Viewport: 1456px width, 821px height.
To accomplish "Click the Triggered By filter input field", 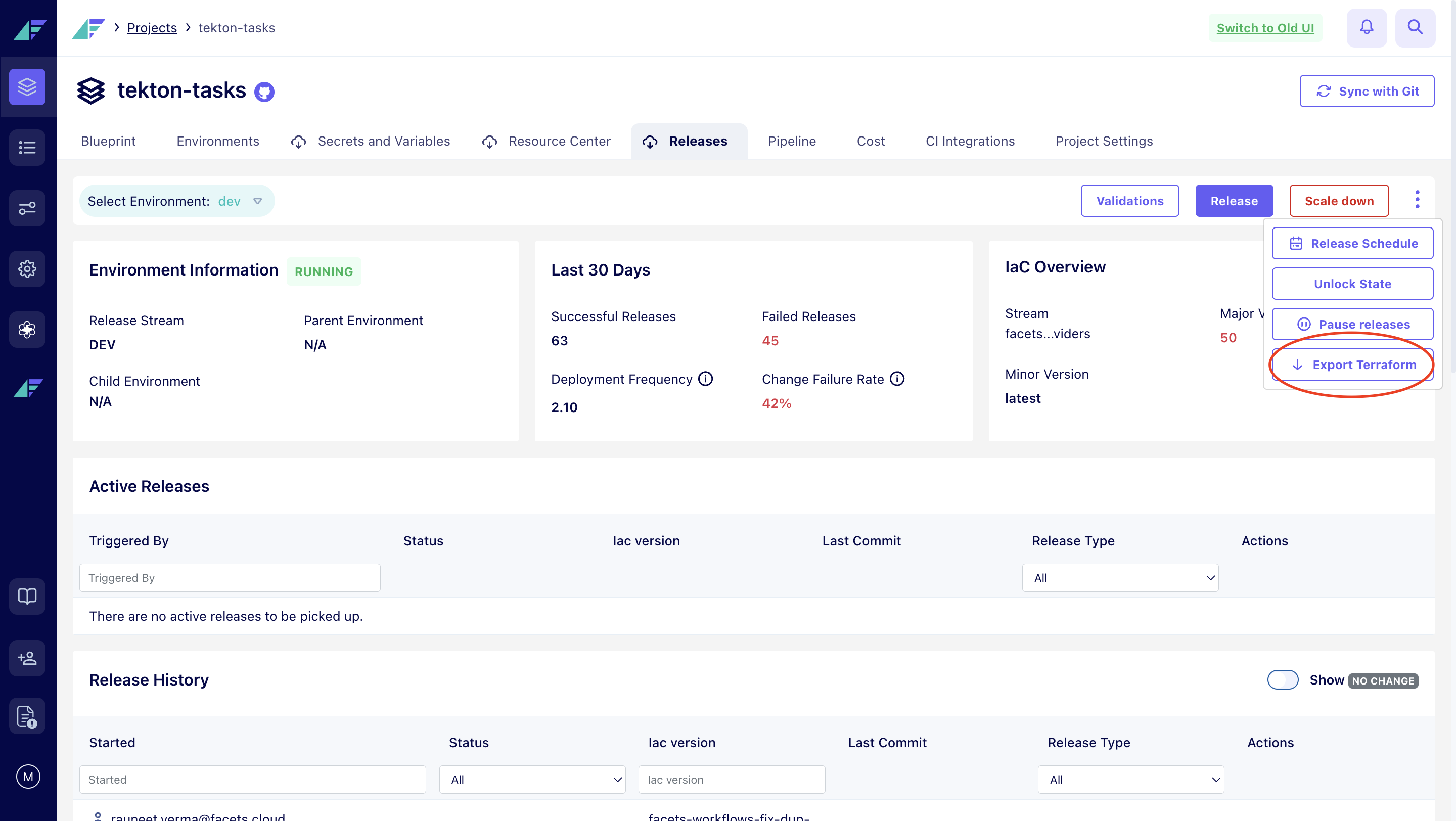I will 230,577.
